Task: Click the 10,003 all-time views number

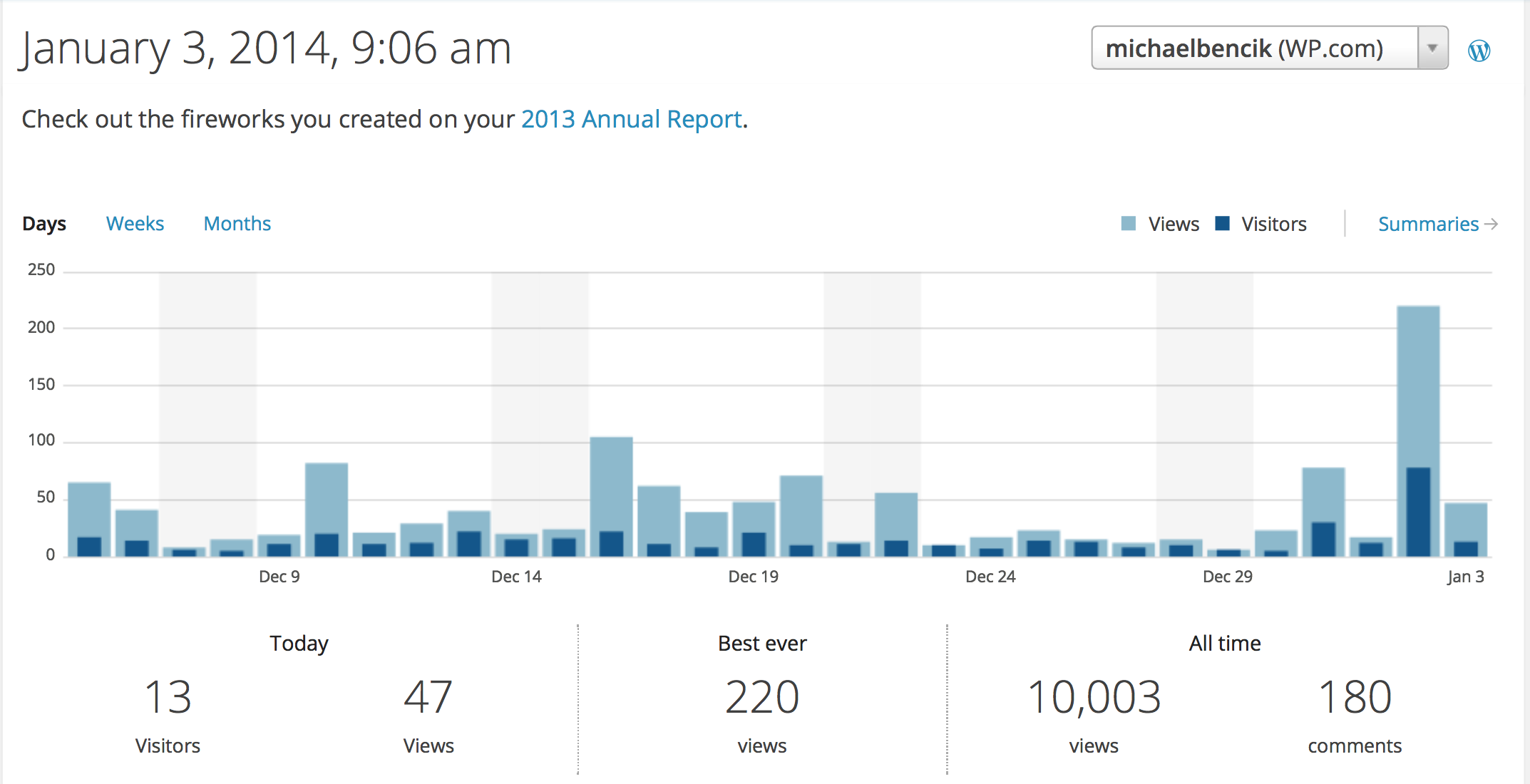Action: tap(1094, 697)
